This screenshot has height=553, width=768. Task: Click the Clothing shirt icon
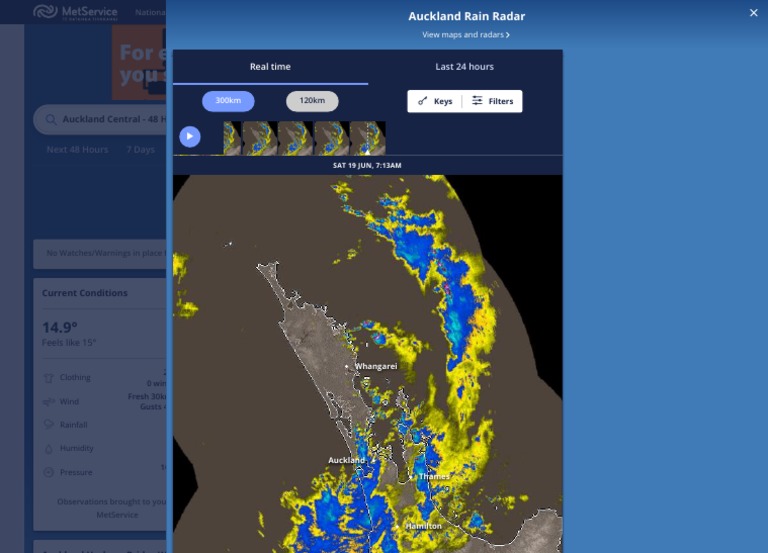[48, 378]
